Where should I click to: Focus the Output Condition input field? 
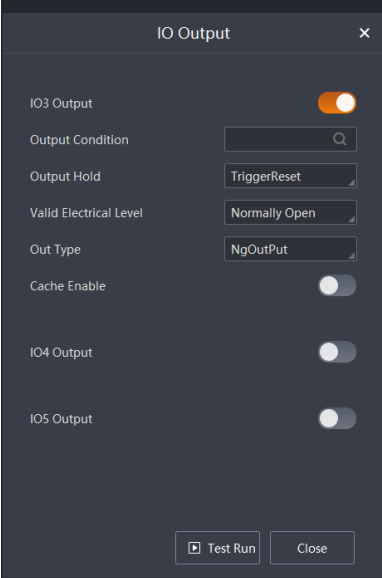click(291, 139)
